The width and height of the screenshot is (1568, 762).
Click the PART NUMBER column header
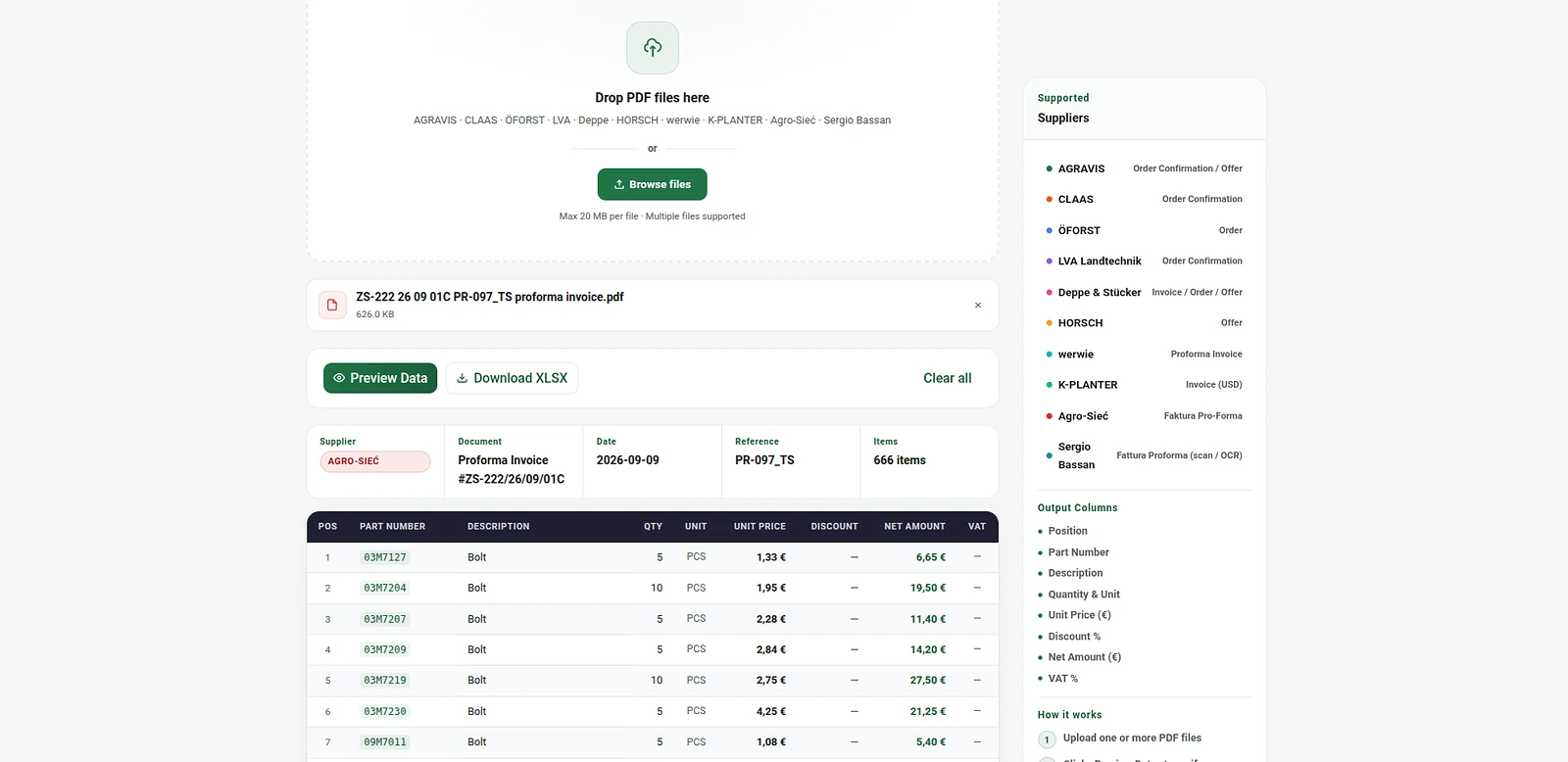click(x=392, y=527)
